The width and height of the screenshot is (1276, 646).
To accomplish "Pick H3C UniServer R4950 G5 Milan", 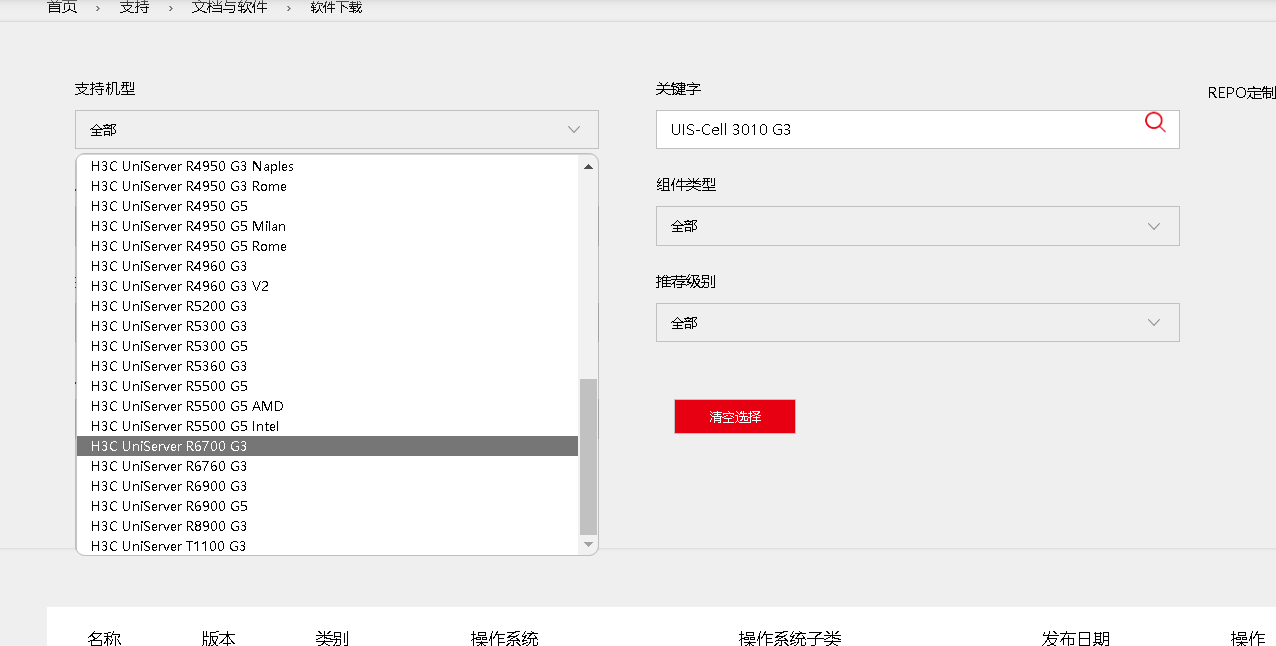I will [327, 226].
